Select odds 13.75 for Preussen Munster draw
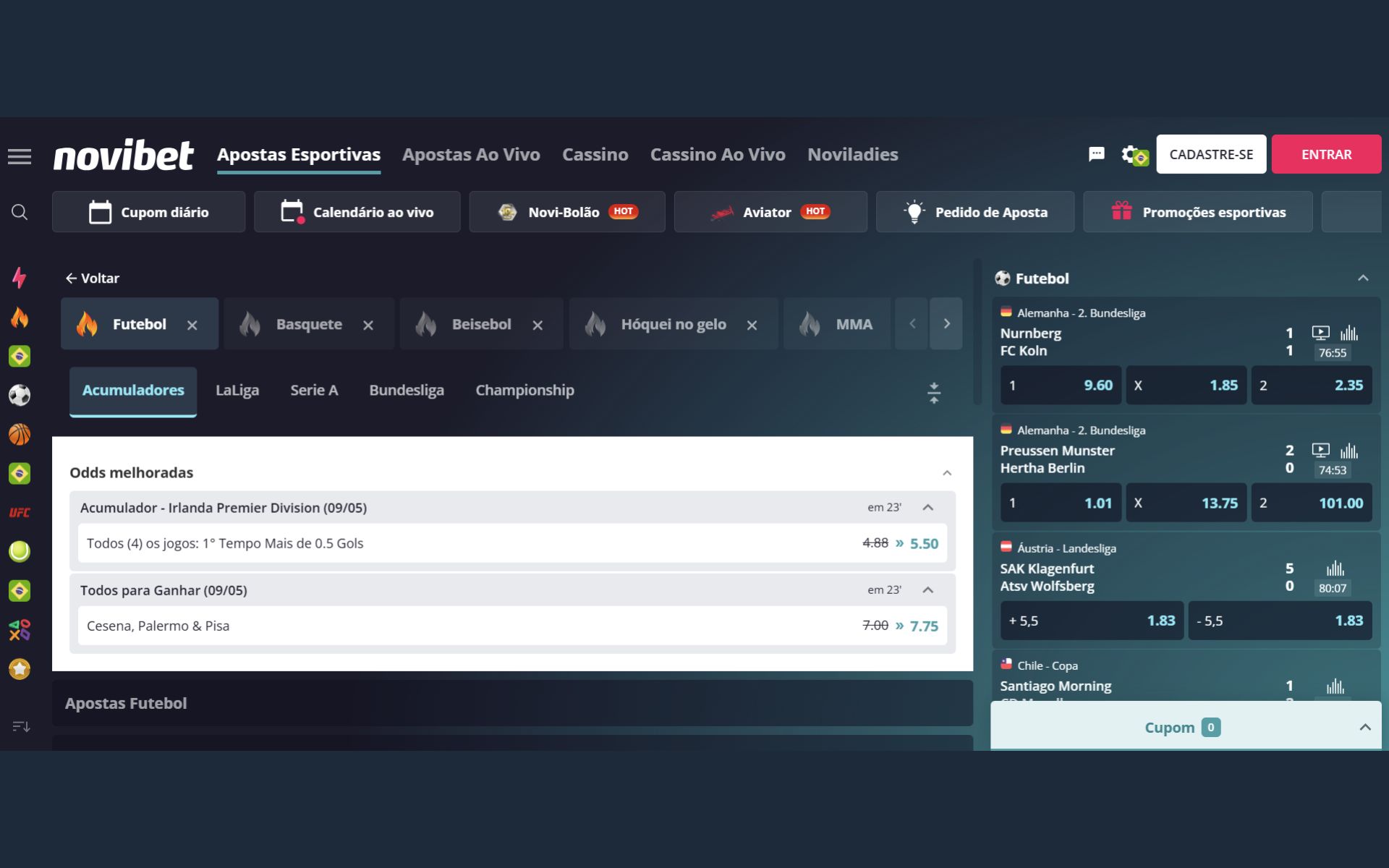1389x868 pixels. click(x=1186, y=502)
